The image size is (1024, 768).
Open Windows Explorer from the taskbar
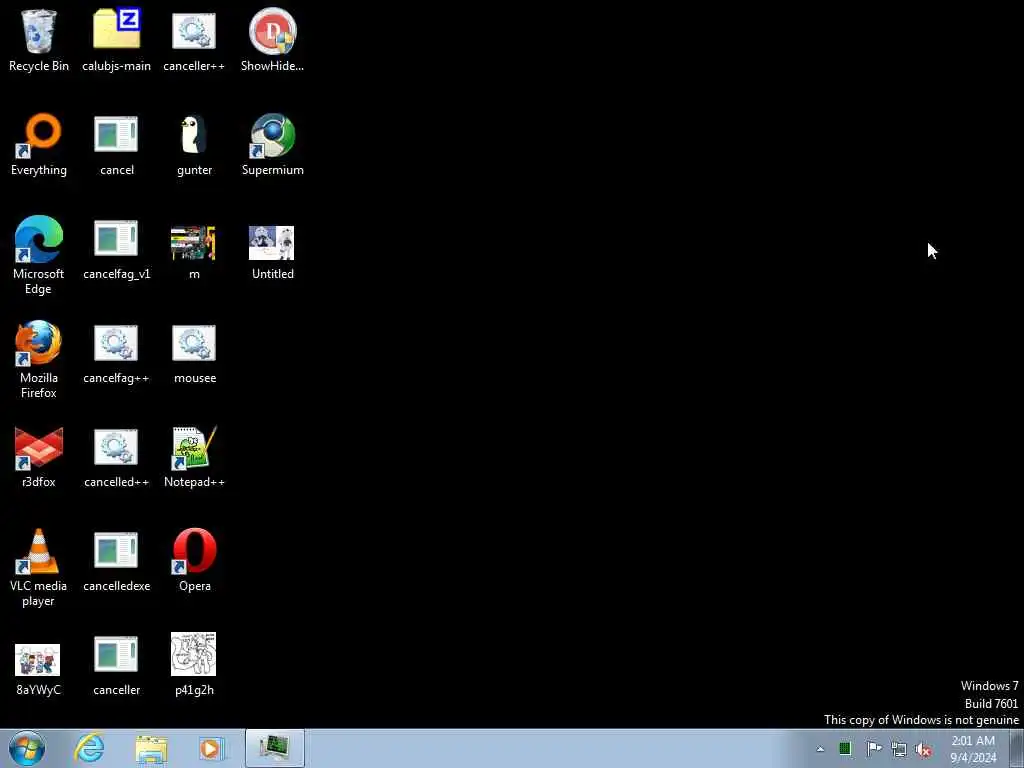pos(152,748)
